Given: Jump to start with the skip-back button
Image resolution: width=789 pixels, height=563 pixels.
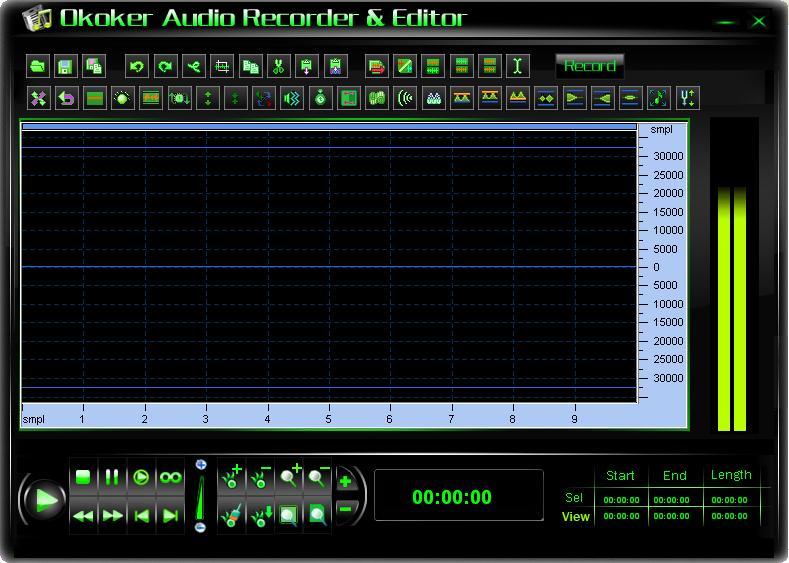Looking at the screenshot, I should pyautogui.click(x=141, y=516).
